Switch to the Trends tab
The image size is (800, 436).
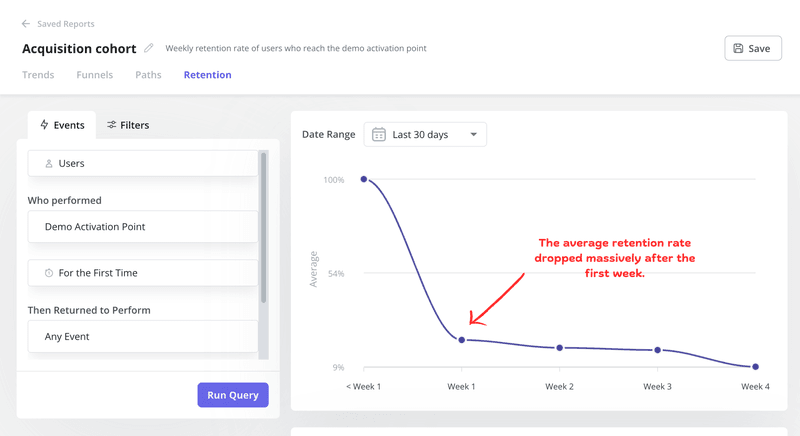(x=38, y=75)
